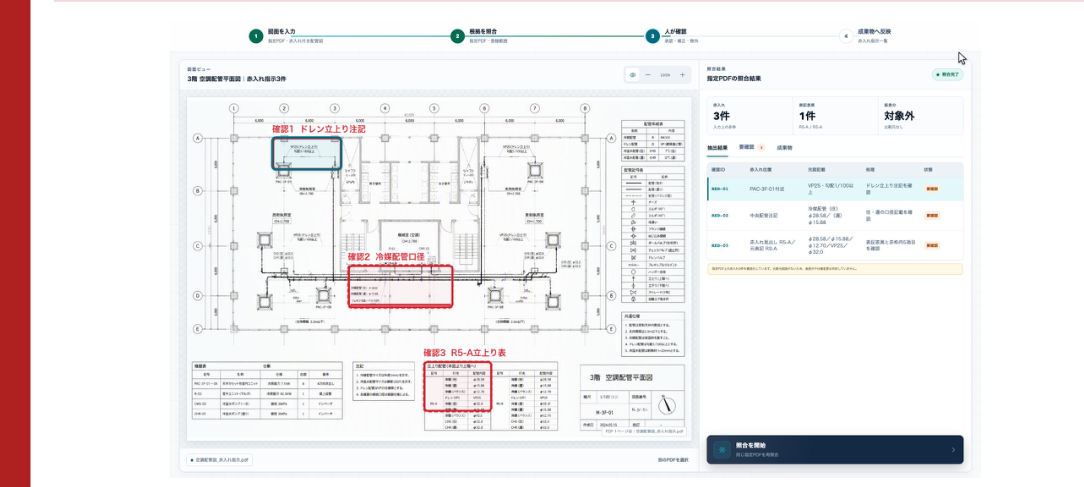Click the orange count badge on 要確認 tab
Image resolution: width=1084 pixels, height=487 pixels.
point(761,147)
